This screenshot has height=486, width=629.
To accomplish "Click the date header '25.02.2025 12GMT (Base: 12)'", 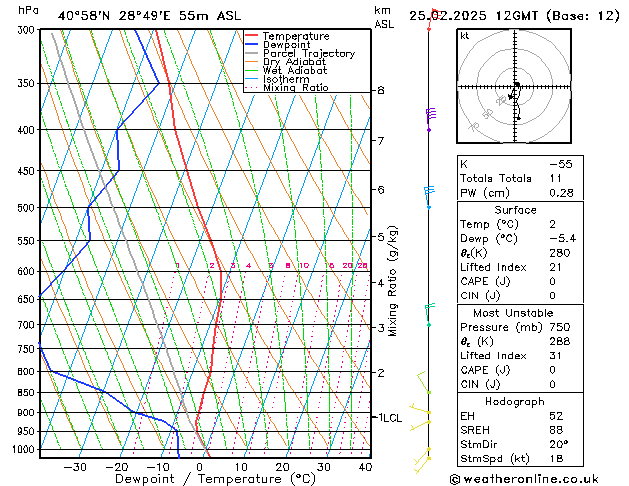I will tap(514, 16).
